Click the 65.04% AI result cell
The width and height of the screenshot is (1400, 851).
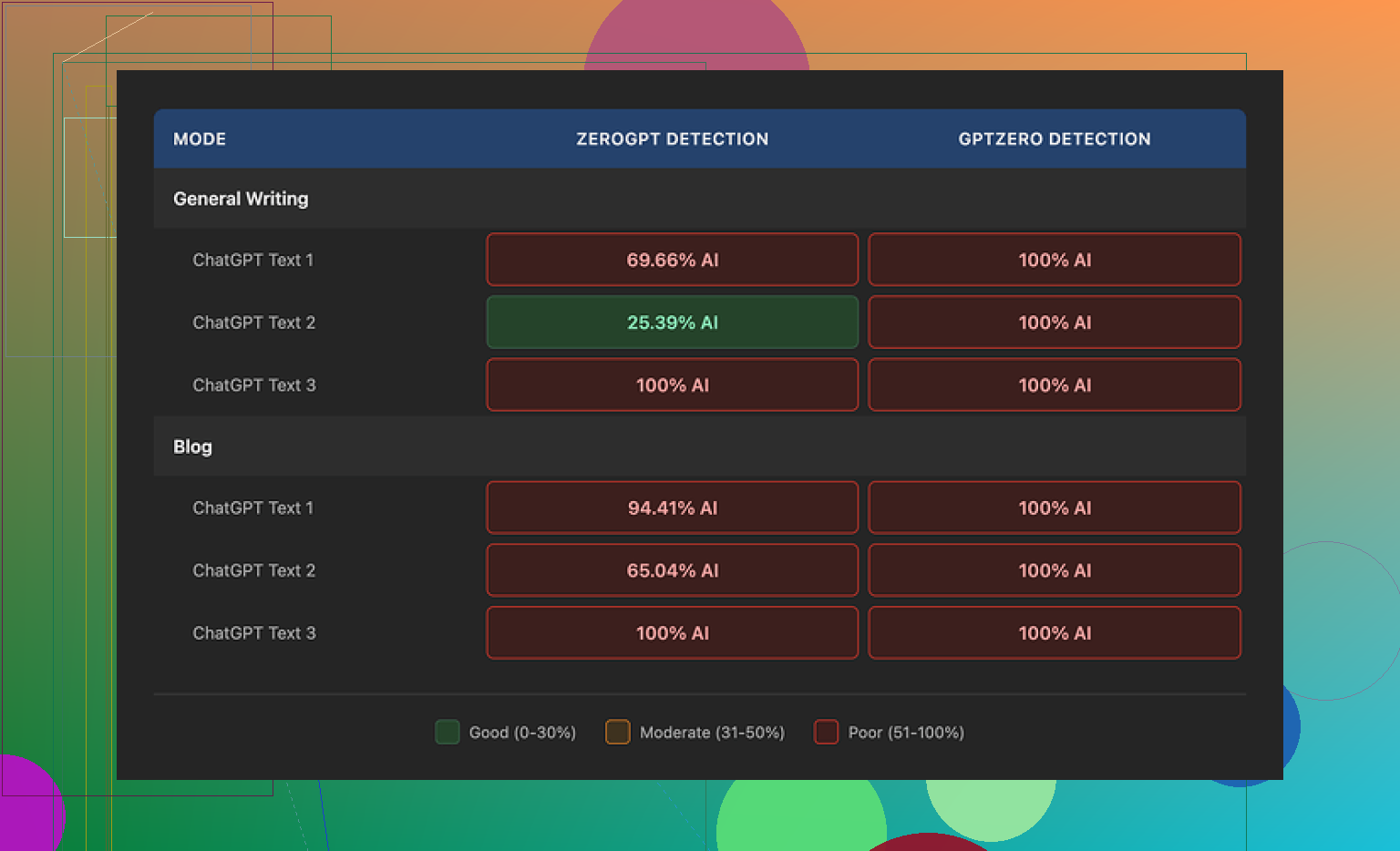[x=672, y=570]
